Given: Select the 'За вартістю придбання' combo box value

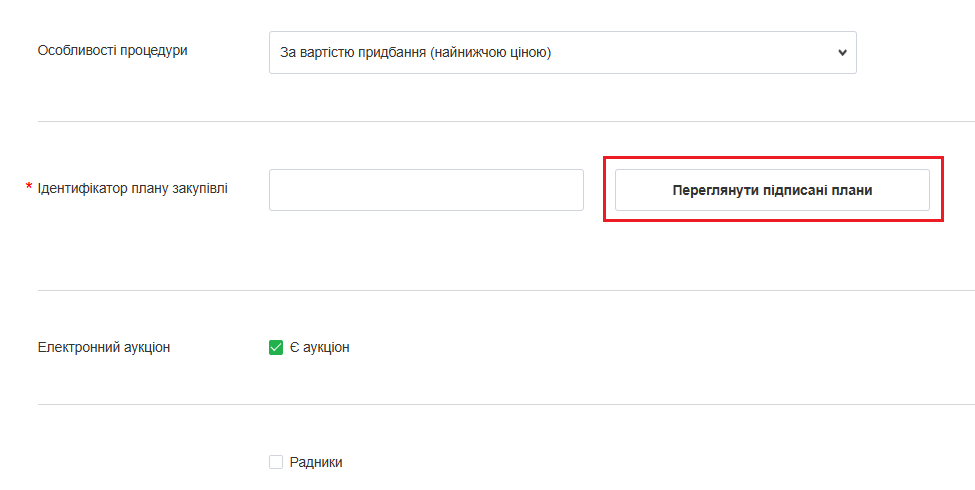Looking at the screenshot, I should point(415,52).
